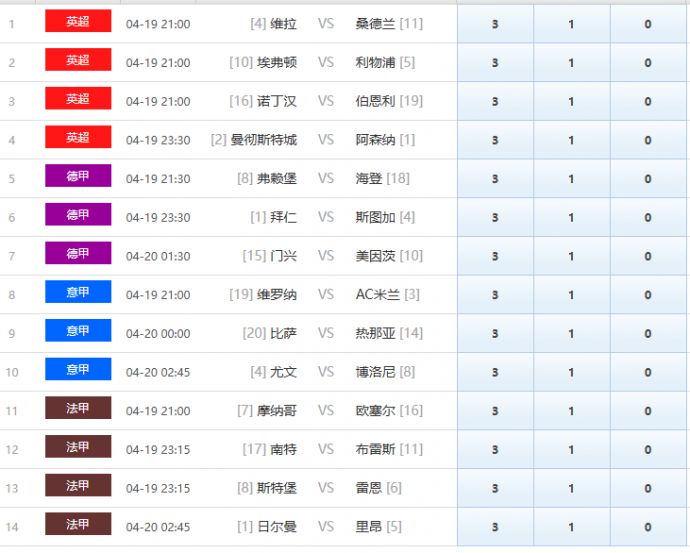
Task: Select 0 for 斯特堡 vs 雷恩 match
Action: tap(648, 488)
